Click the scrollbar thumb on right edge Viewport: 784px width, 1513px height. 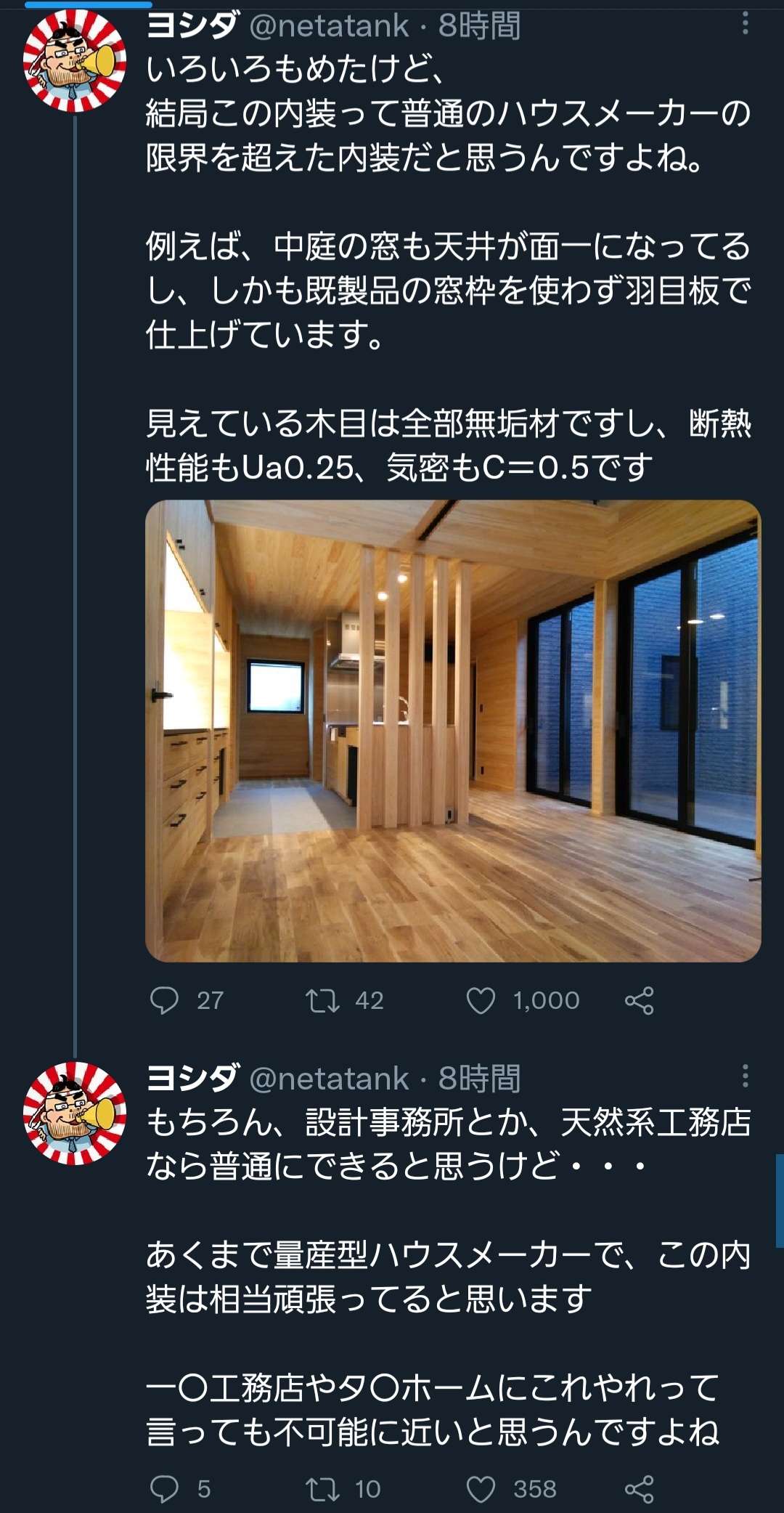pos(780,1201)
